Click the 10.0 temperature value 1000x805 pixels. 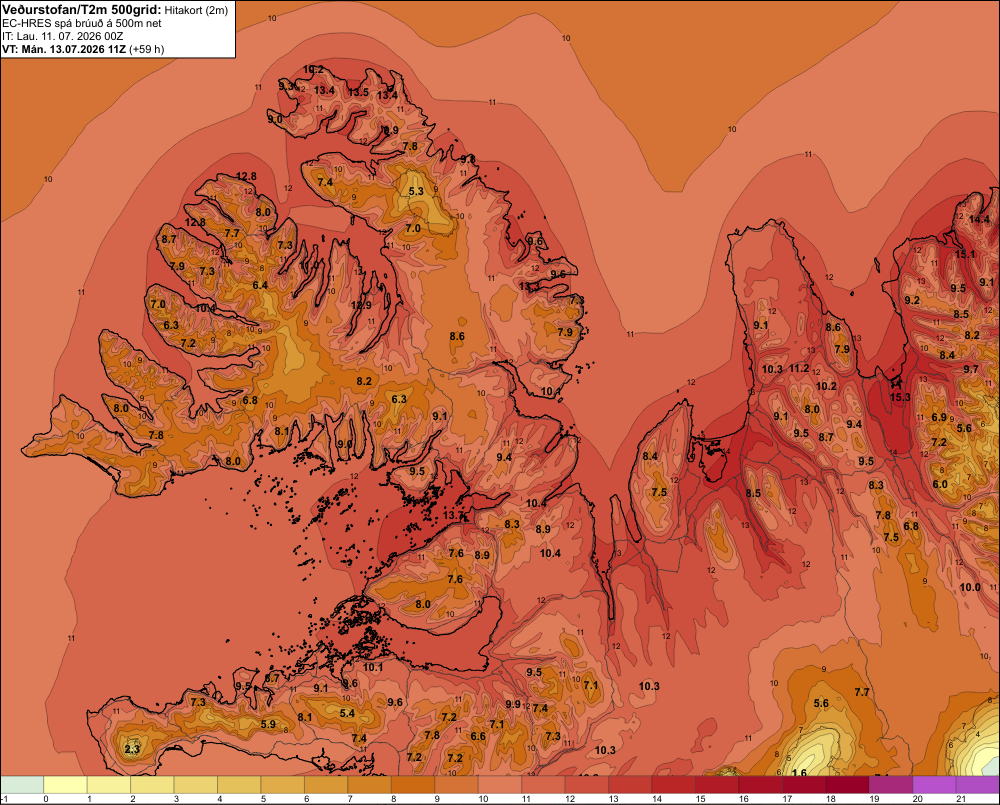coord(970,587)
